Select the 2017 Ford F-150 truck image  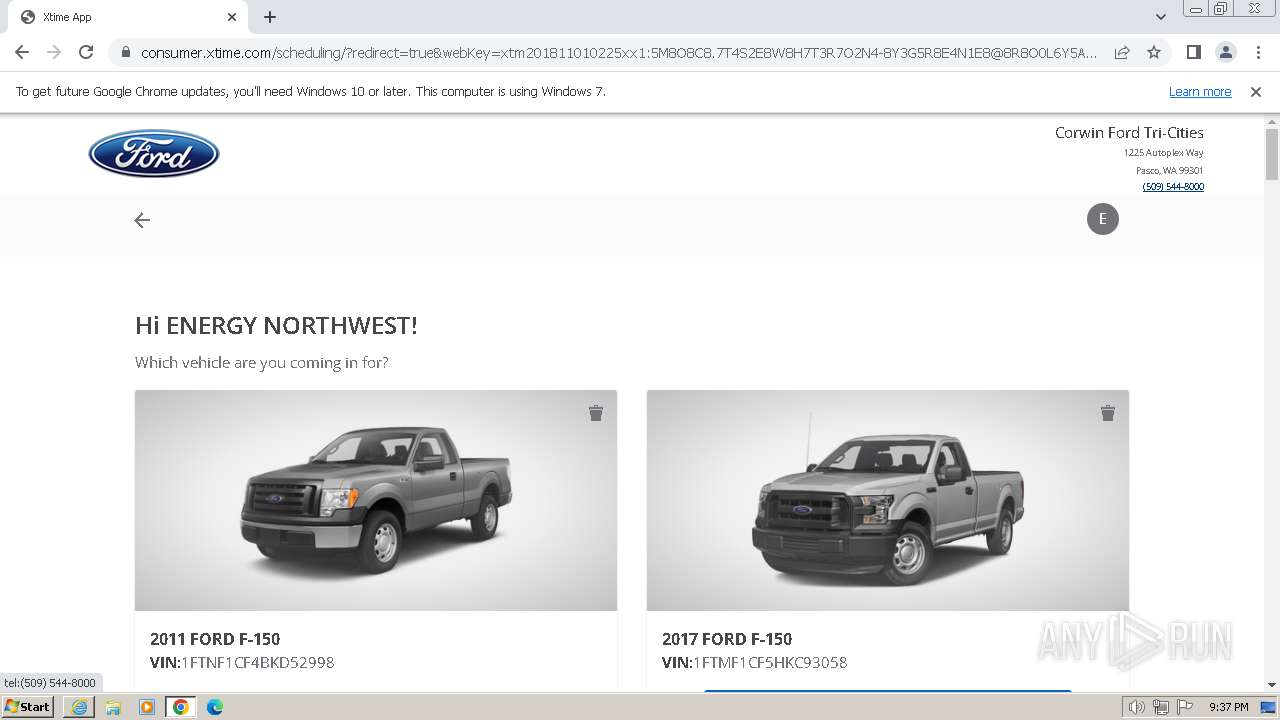888,500
